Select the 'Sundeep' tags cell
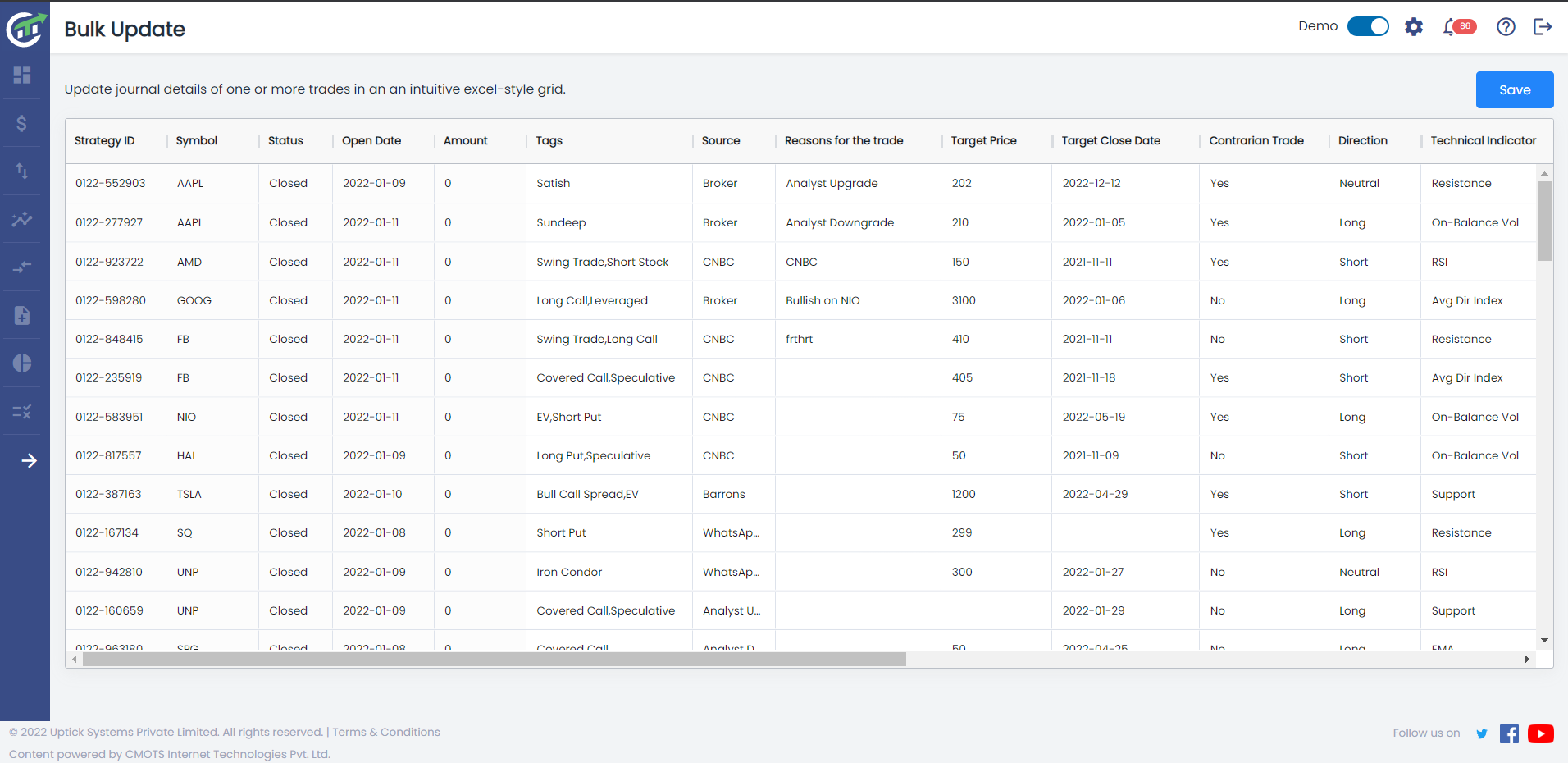The height and width of the screenshot is (763, 1568). [609, 222]
